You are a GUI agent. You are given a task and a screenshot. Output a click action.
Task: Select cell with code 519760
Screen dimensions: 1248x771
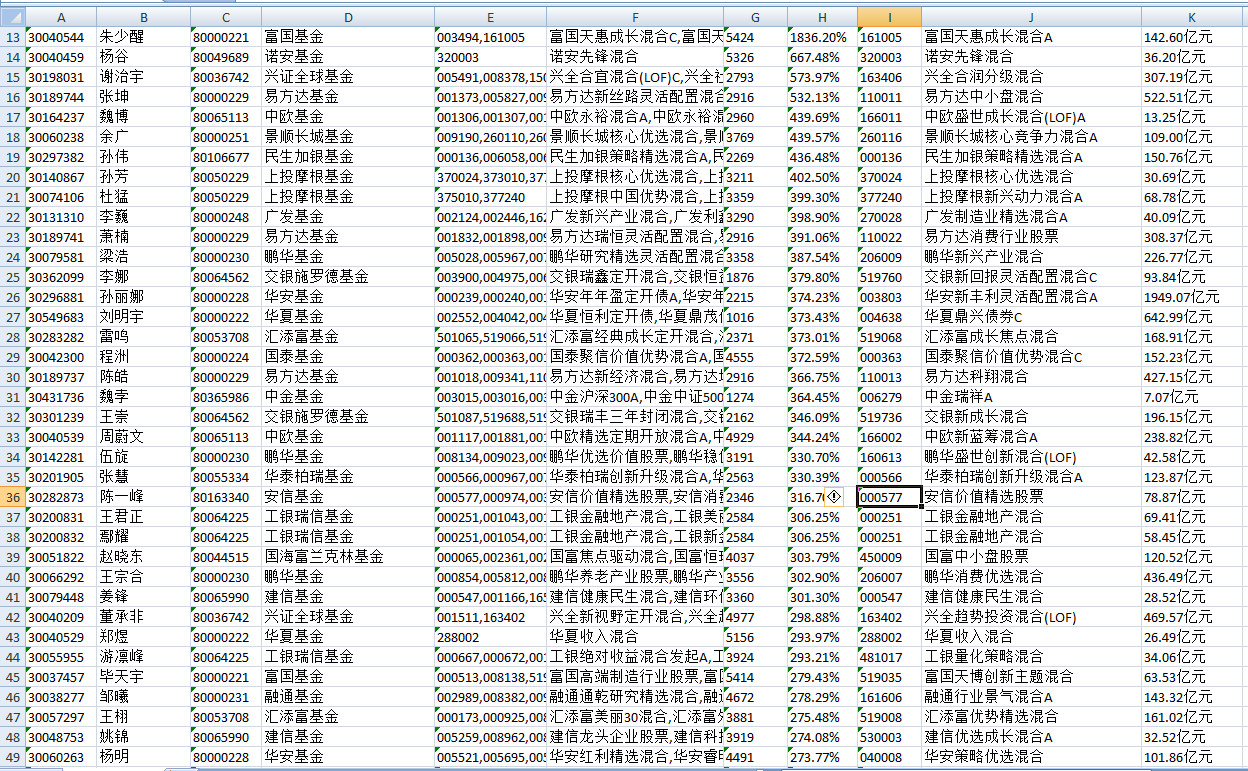click(889, 277)
